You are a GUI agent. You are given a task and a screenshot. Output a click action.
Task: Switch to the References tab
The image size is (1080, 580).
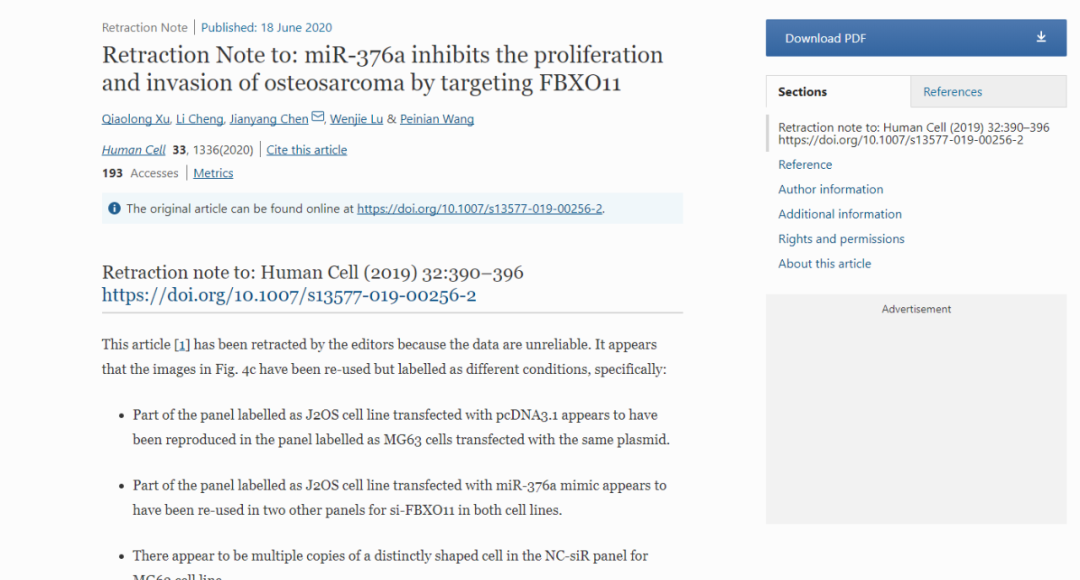(952, 92)
